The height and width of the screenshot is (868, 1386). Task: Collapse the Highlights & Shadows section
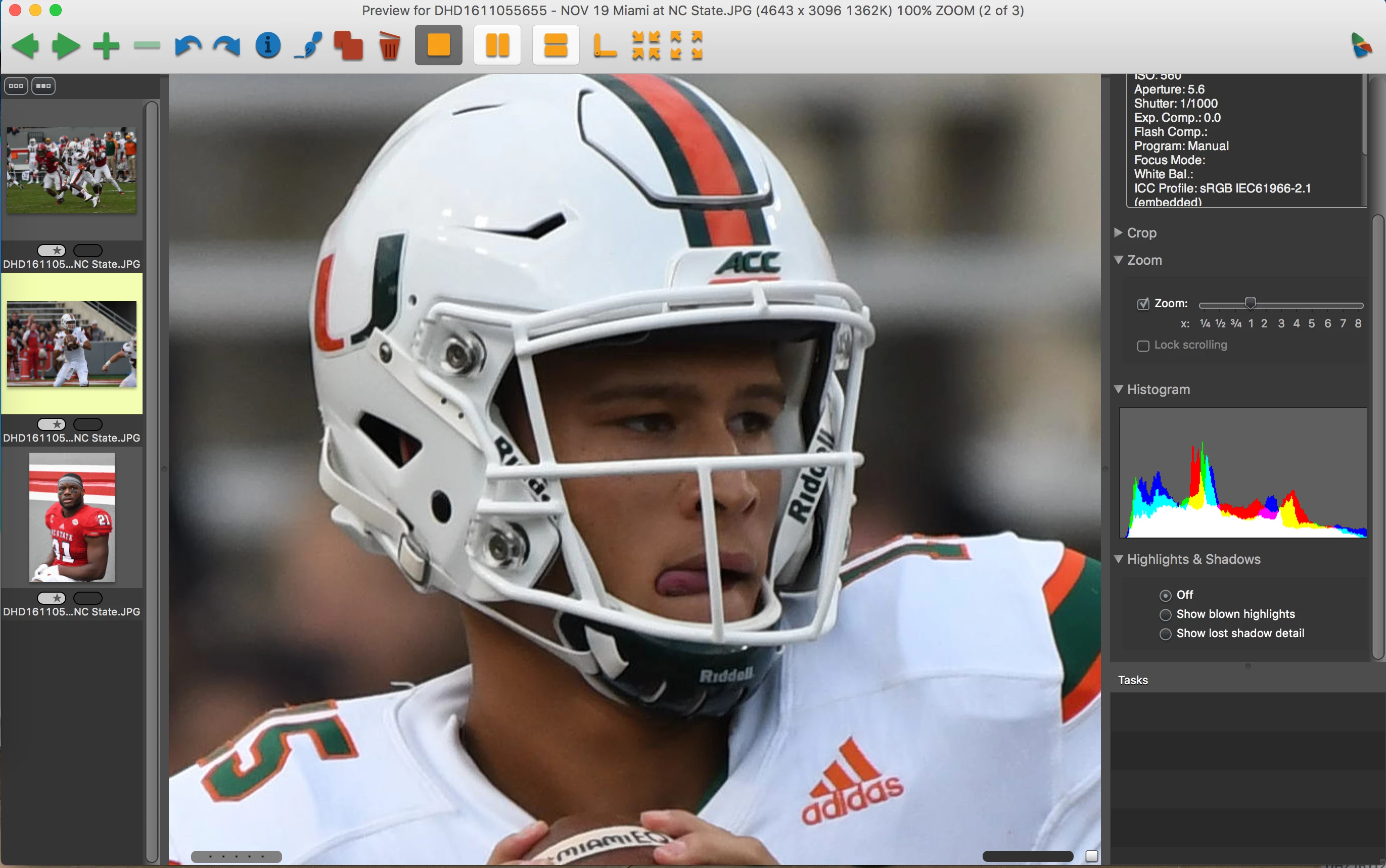(1118, 559)
